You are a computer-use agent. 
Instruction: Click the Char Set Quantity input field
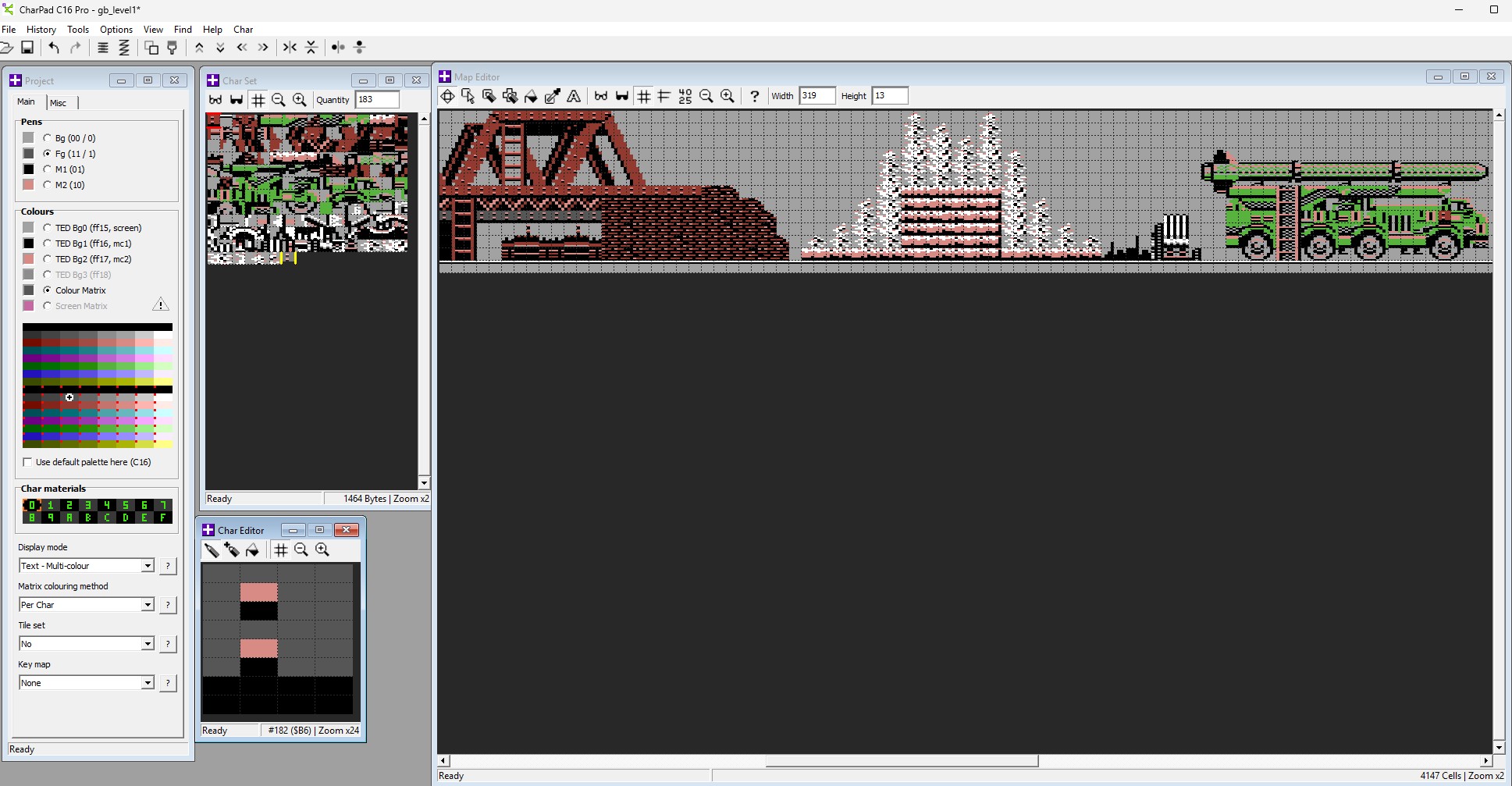pos(377,100)
